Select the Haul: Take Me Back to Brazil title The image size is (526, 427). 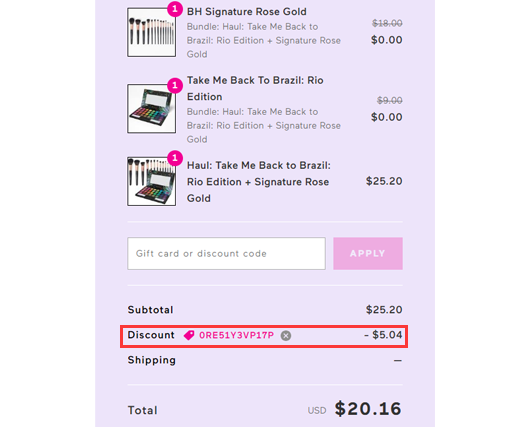coord(259,182)
